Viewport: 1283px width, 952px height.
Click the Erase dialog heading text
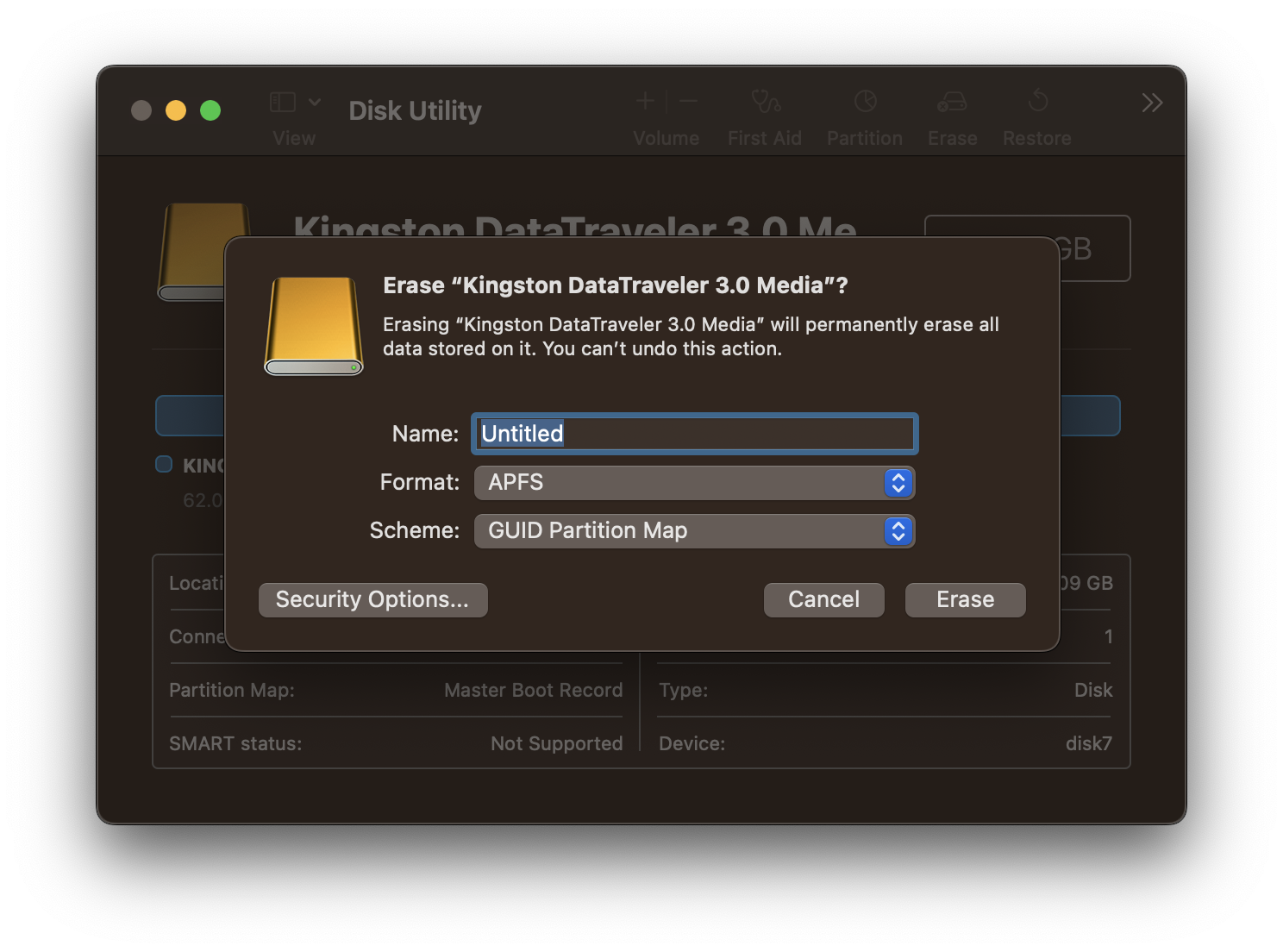(x=616, y=285)
